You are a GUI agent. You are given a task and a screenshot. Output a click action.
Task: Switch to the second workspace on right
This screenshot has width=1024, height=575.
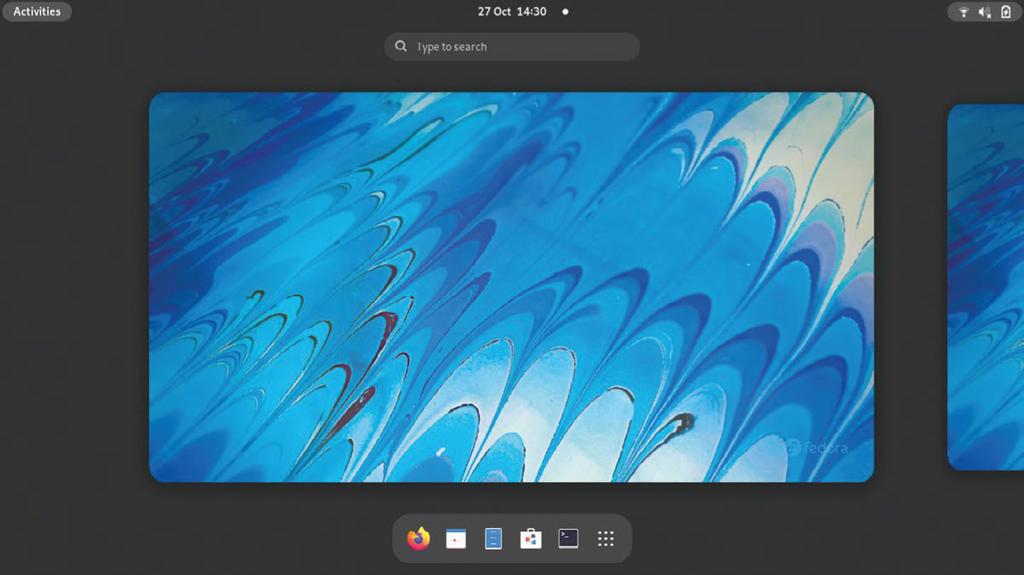(985, 287)
